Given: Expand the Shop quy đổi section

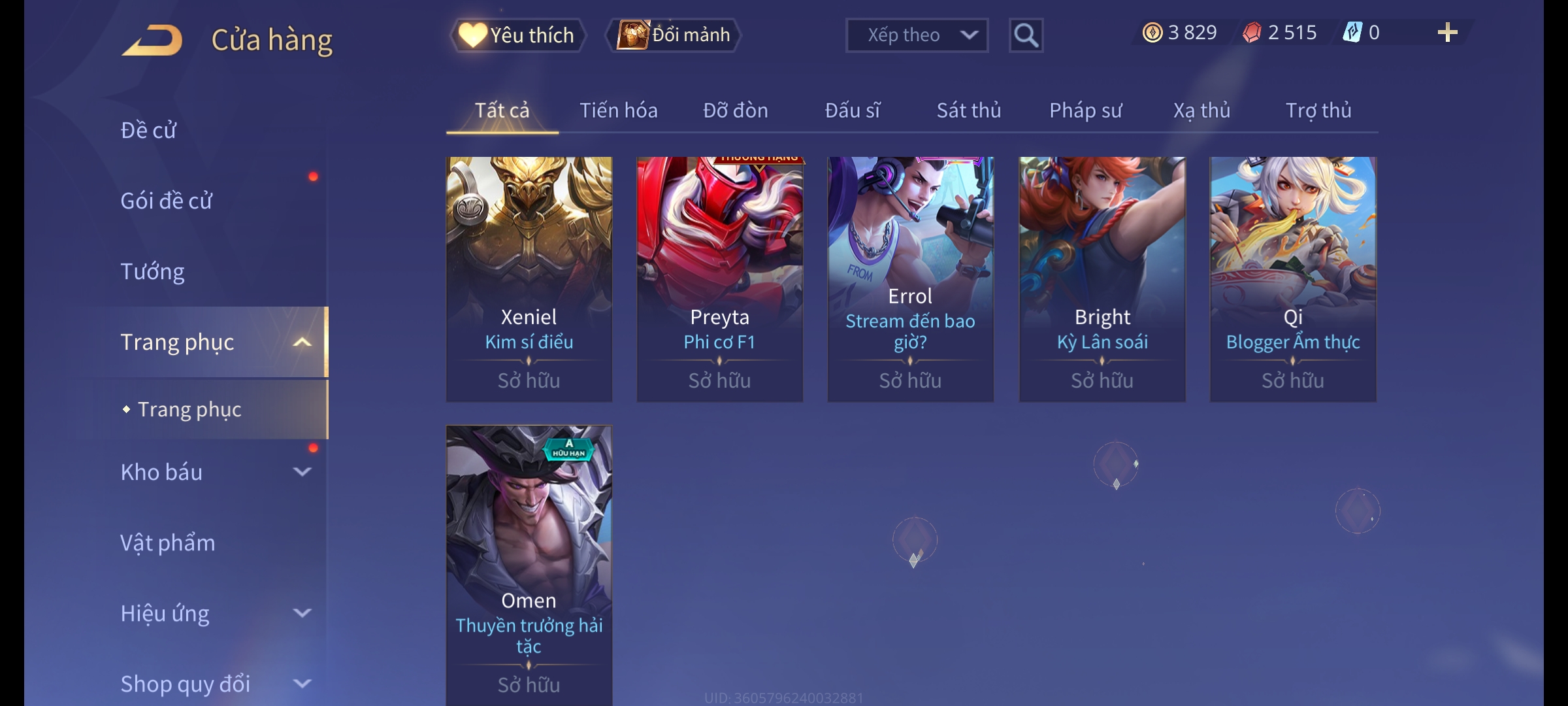Looking at the screenshot, I should pyautogui.click(x=302, y=684).
